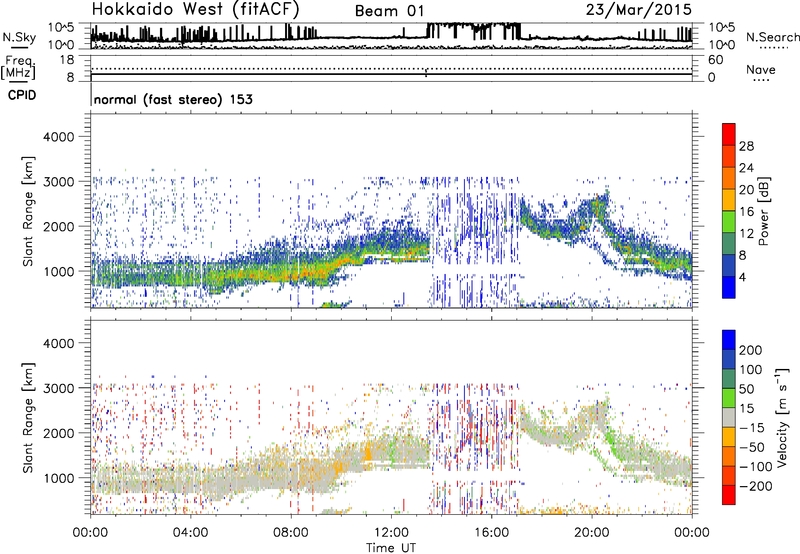
Task: Click the 'Power [dB]' colorbar label
Action: 763,211
